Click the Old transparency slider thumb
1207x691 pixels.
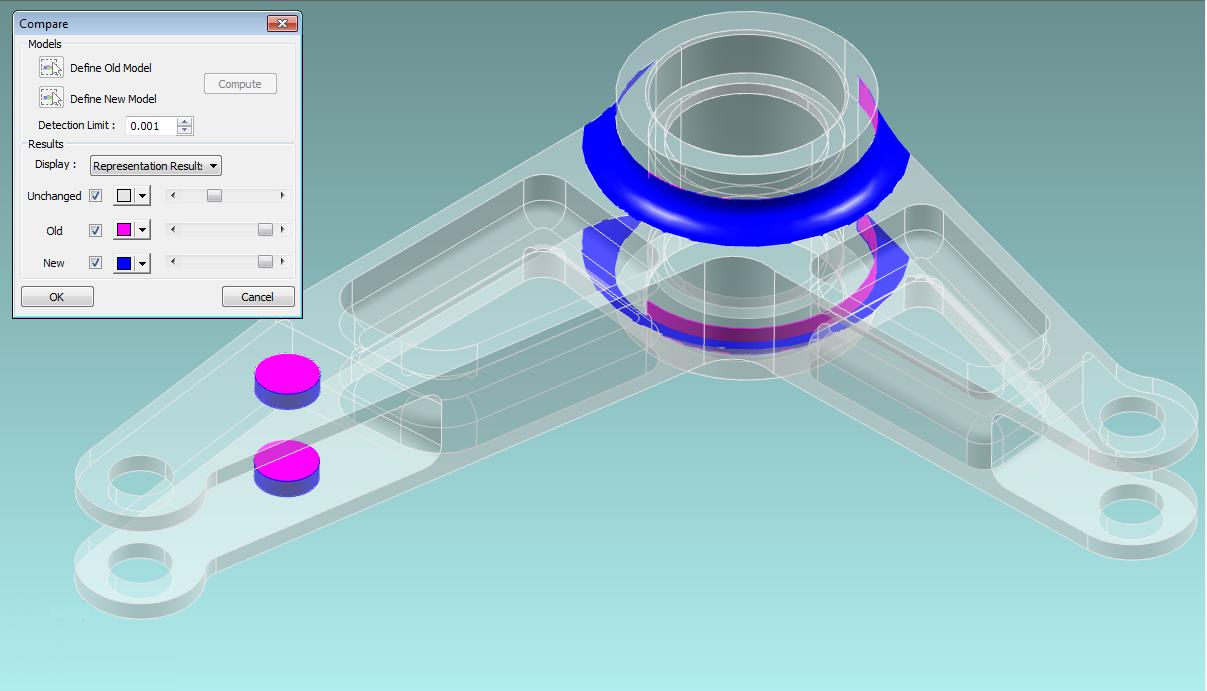265,229
